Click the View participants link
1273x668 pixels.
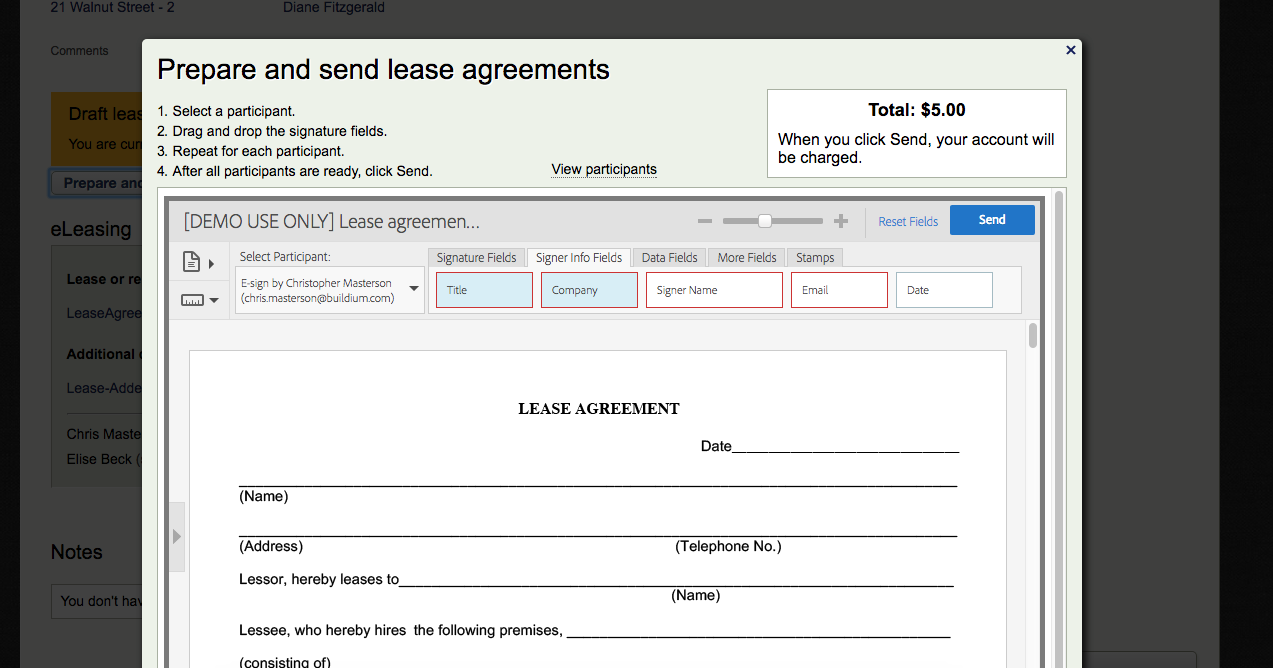[x=604, y=170]
